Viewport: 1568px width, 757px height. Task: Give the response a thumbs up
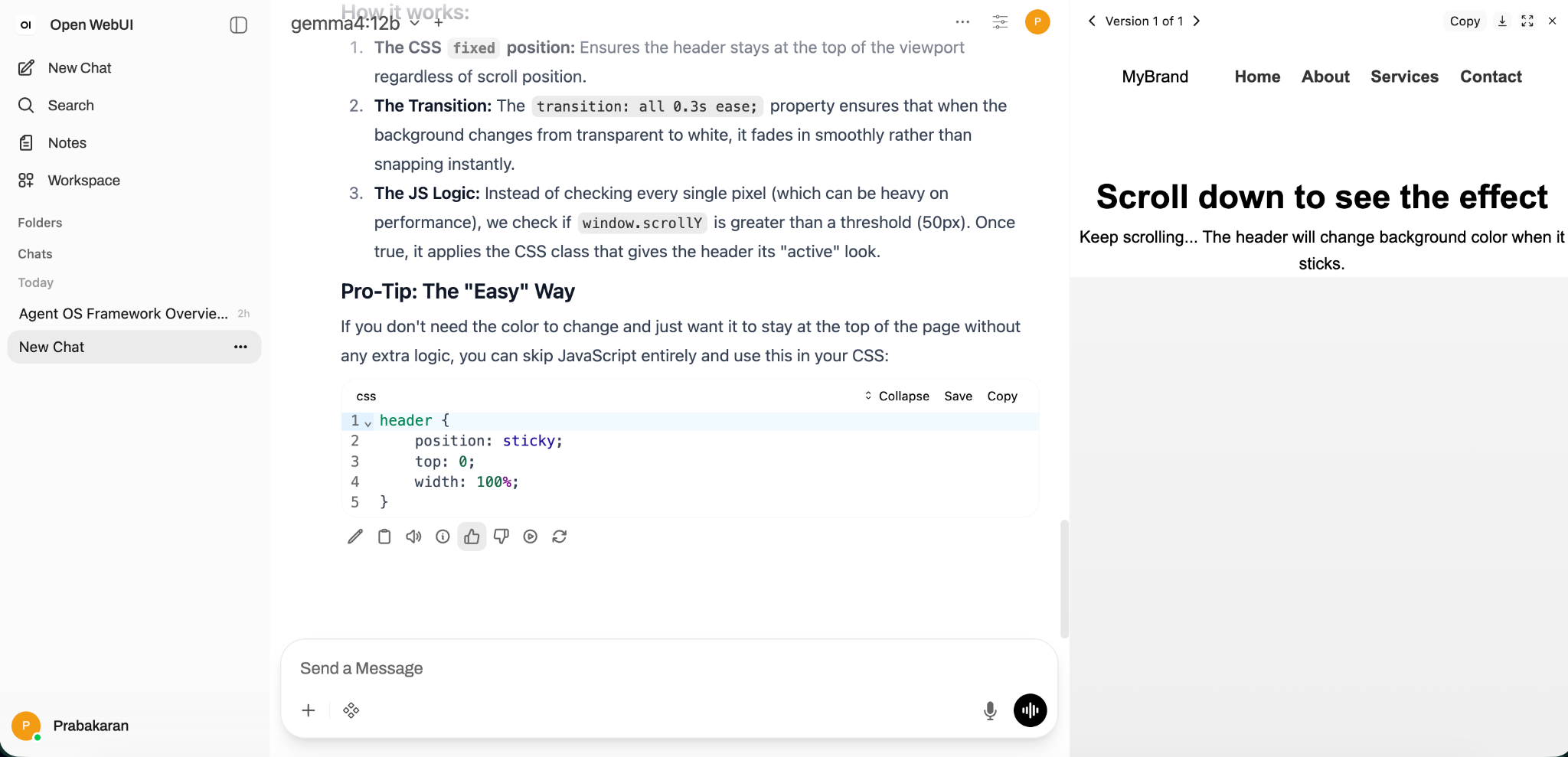(472, 537)
